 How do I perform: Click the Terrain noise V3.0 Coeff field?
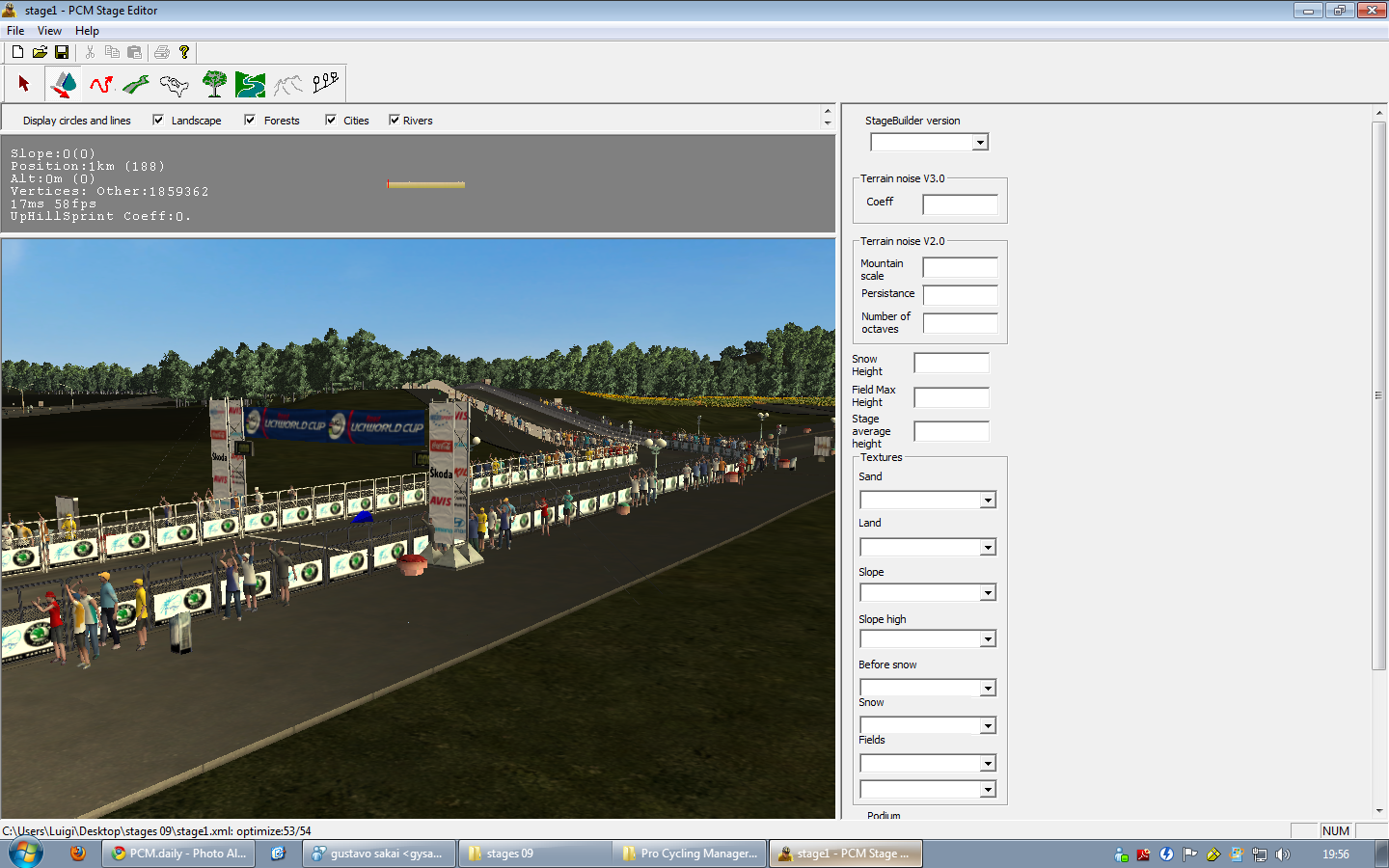pos(960,204)
